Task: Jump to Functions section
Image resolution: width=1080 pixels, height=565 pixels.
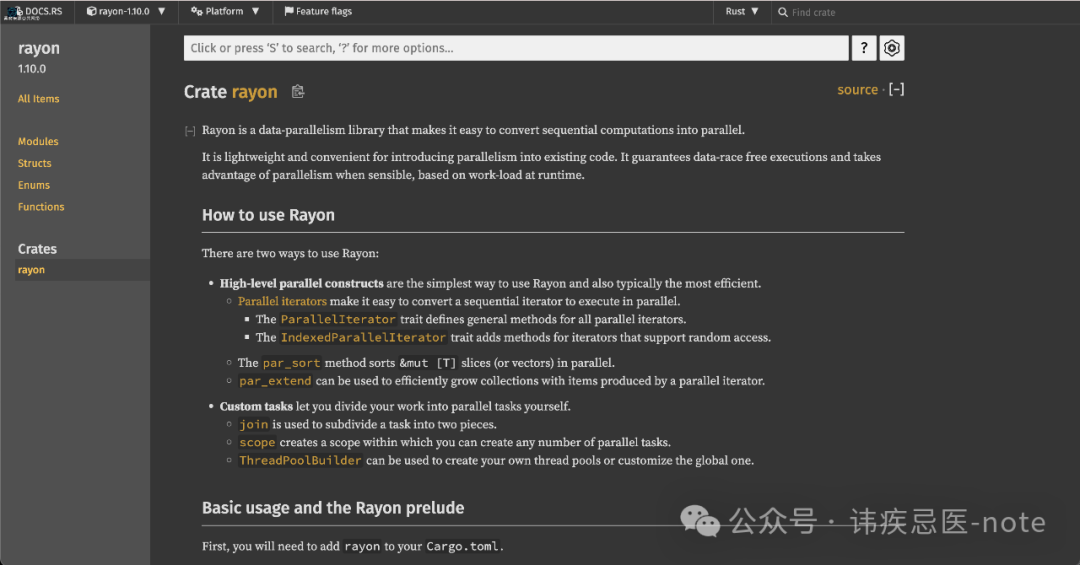Action: point(41,207)
